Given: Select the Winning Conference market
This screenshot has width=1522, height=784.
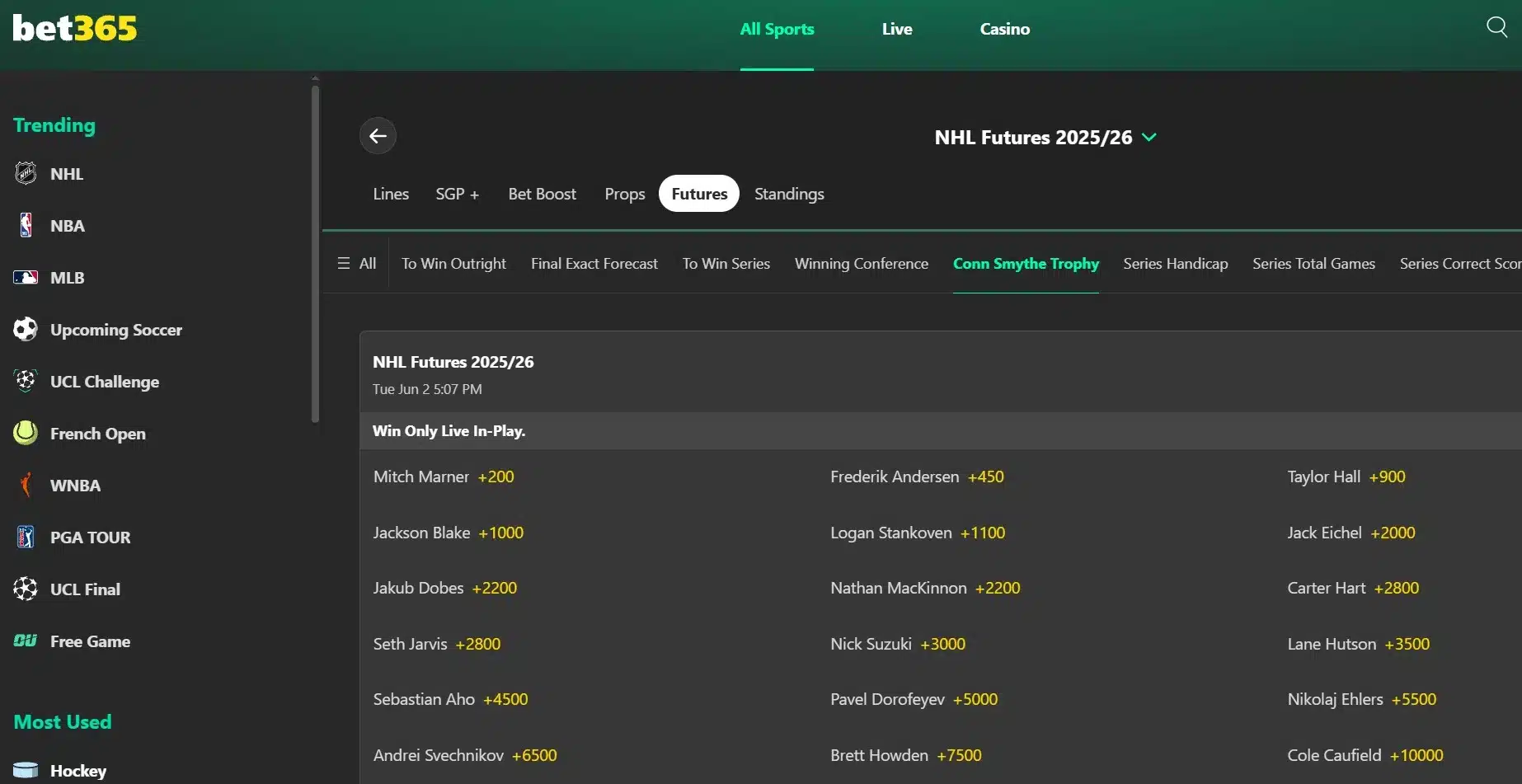Looking at the screenshot, I should coord(861,263).
